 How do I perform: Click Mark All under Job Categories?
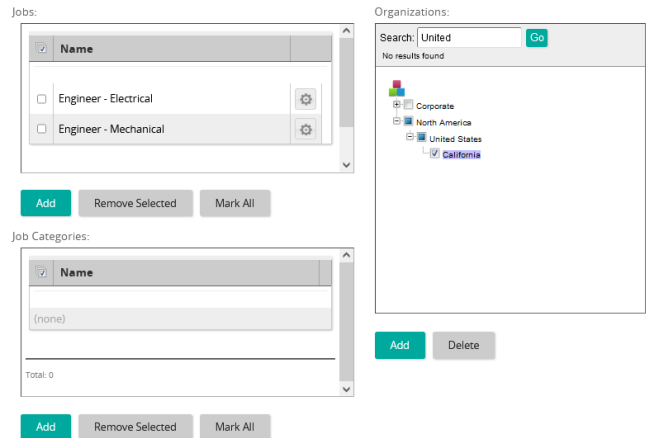(x=235, y=426)
